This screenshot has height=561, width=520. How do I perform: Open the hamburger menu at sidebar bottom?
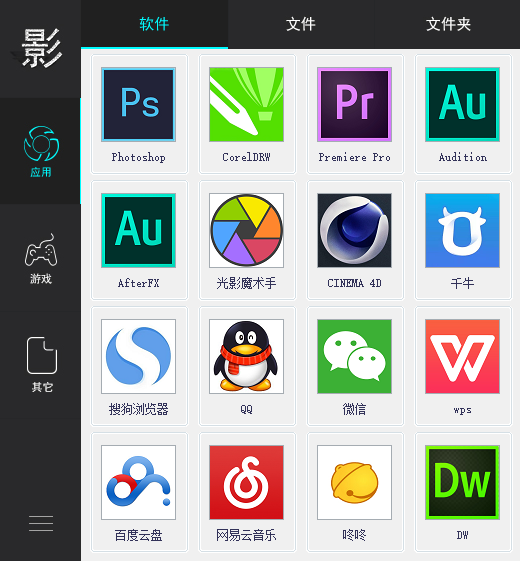click(41, 523)
